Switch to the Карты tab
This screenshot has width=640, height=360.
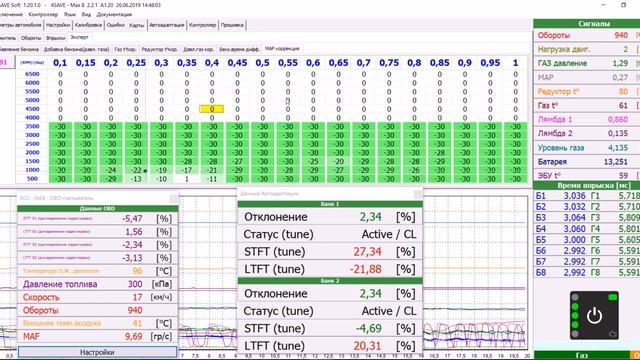[x=136, y=25]
